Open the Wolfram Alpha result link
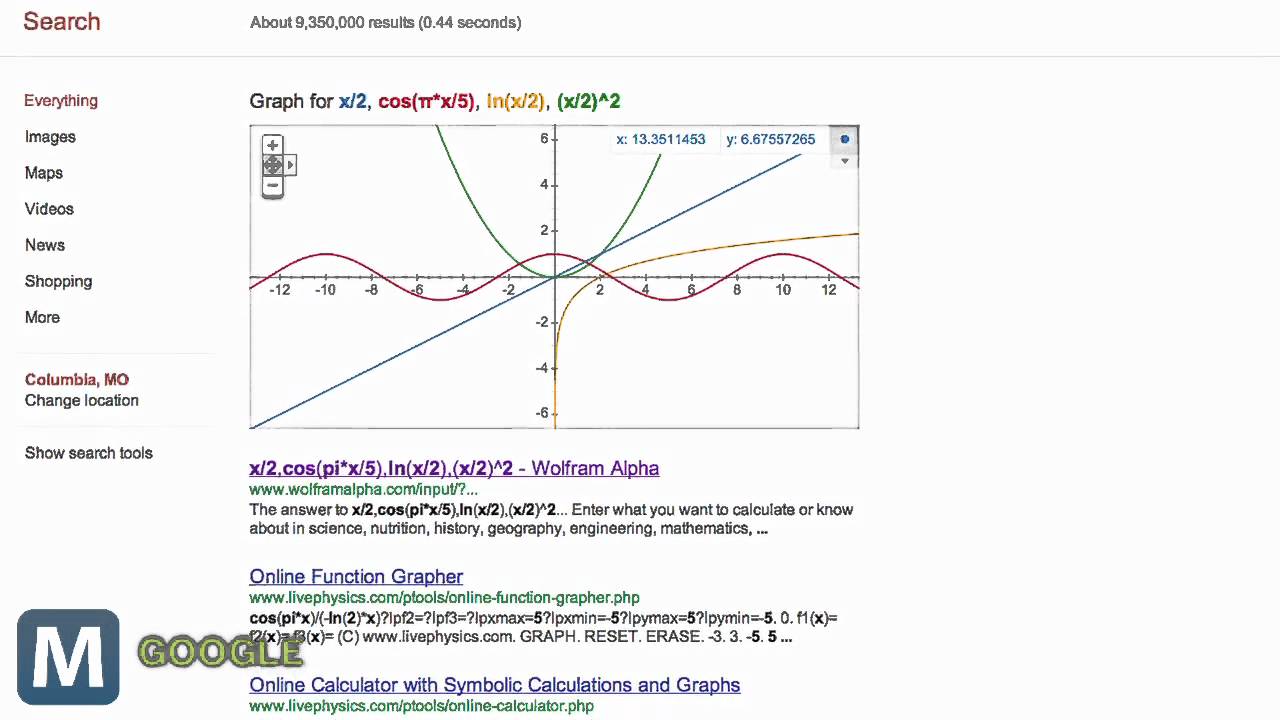The height and width of the screenshot is (720, 1280). [x=454, y=468]
